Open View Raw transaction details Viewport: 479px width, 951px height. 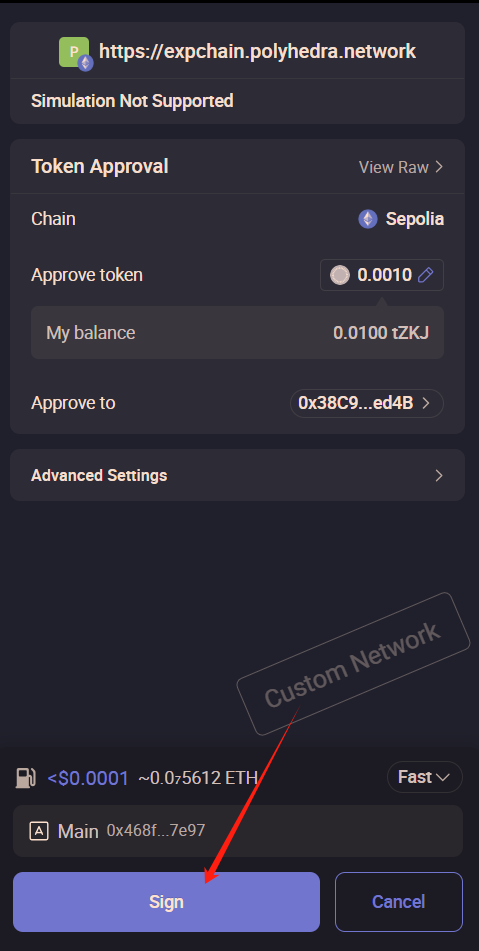(401, 167)
